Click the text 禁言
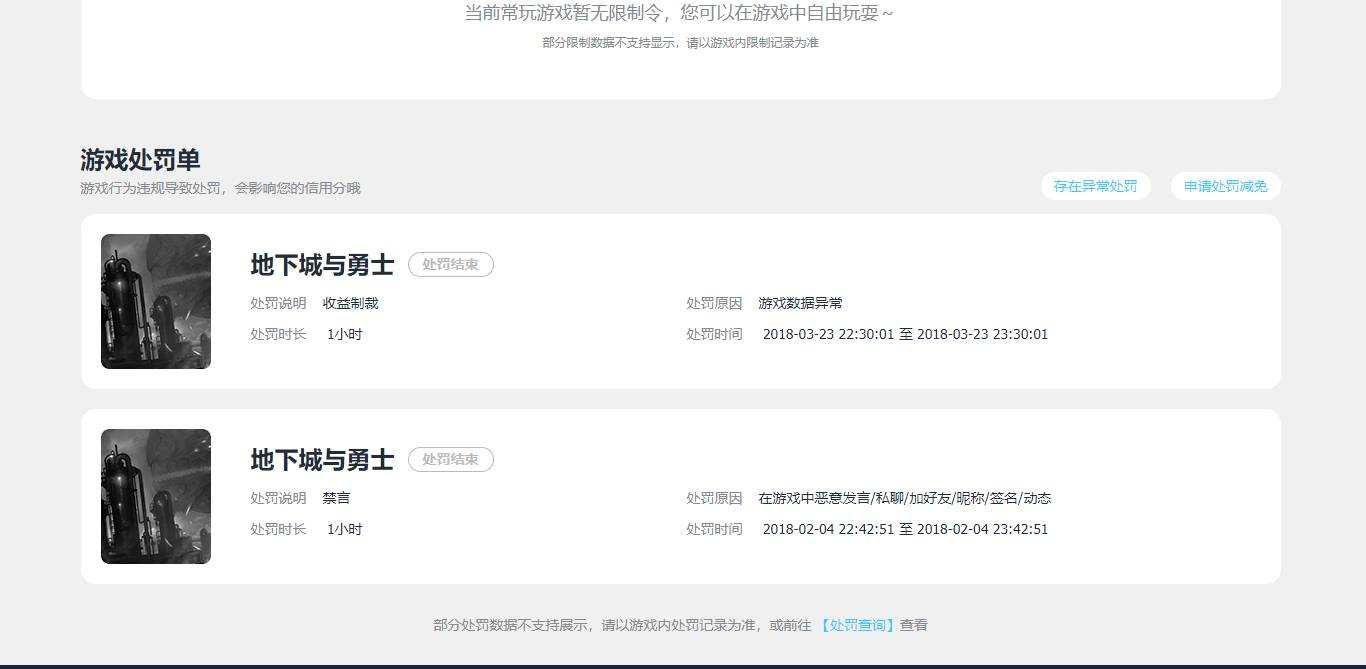This screenshot has width=1366, height=669. point(336,498)
